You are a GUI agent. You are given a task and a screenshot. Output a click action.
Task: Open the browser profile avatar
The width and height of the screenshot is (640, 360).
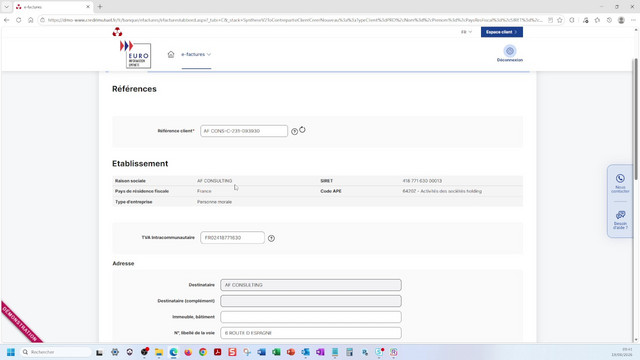coord(621,20)
